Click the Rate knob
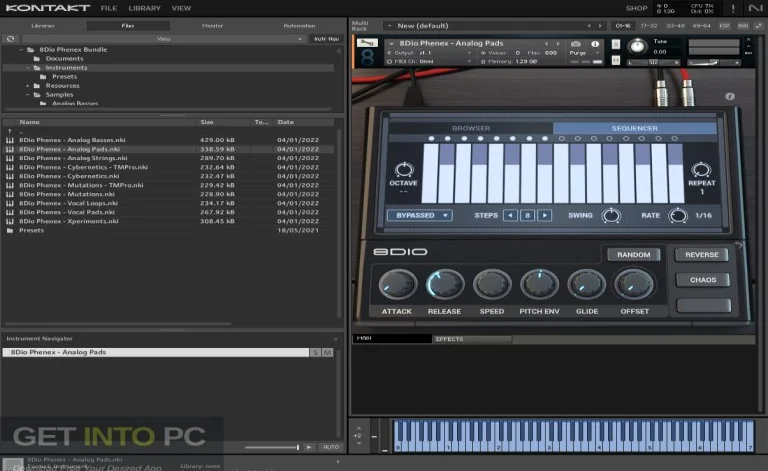The width and height of the screenshot is (768, 471). coord(678,215)
